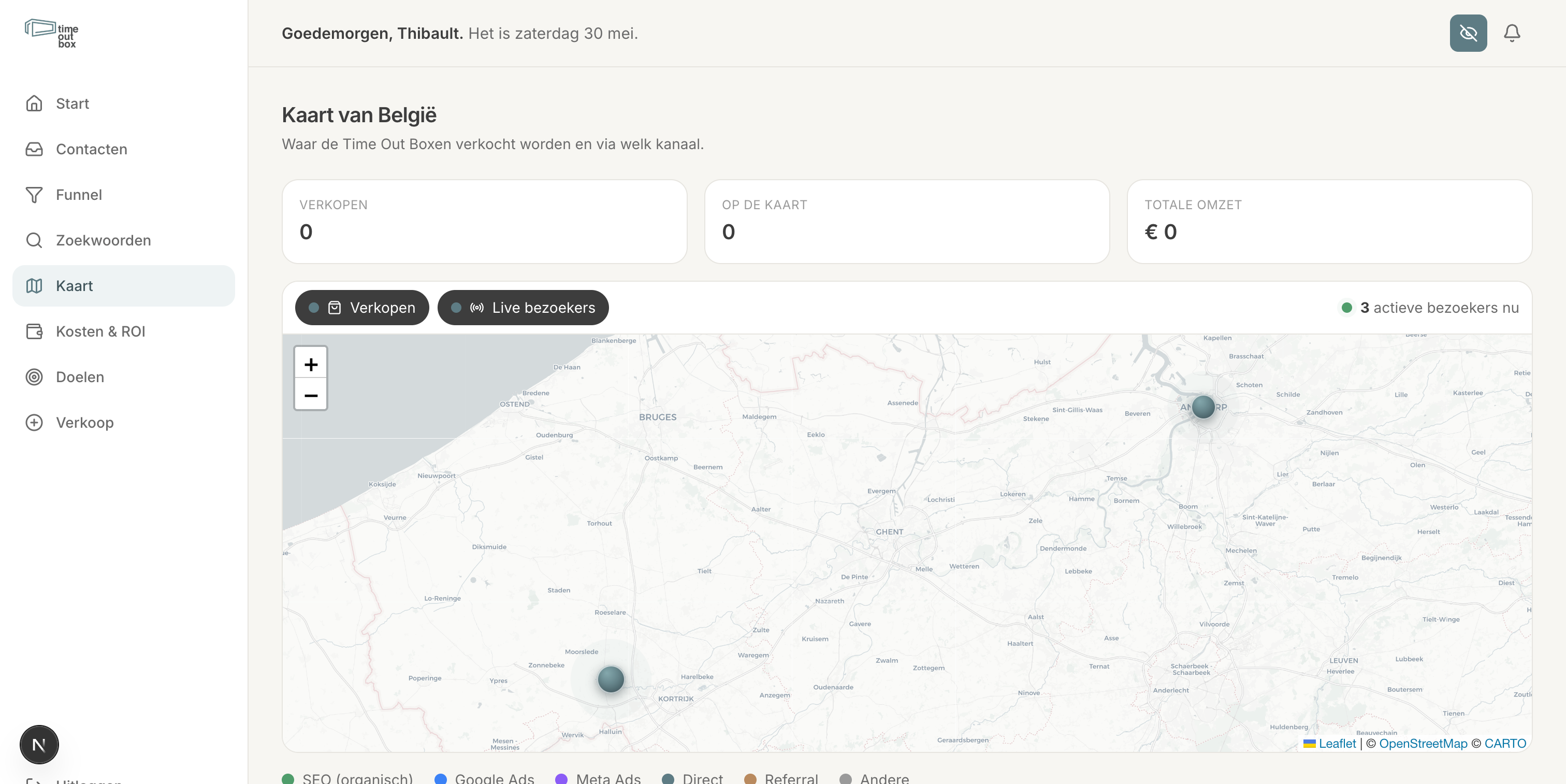Click the purple Meta Ads legend dot

coord(562,778)
